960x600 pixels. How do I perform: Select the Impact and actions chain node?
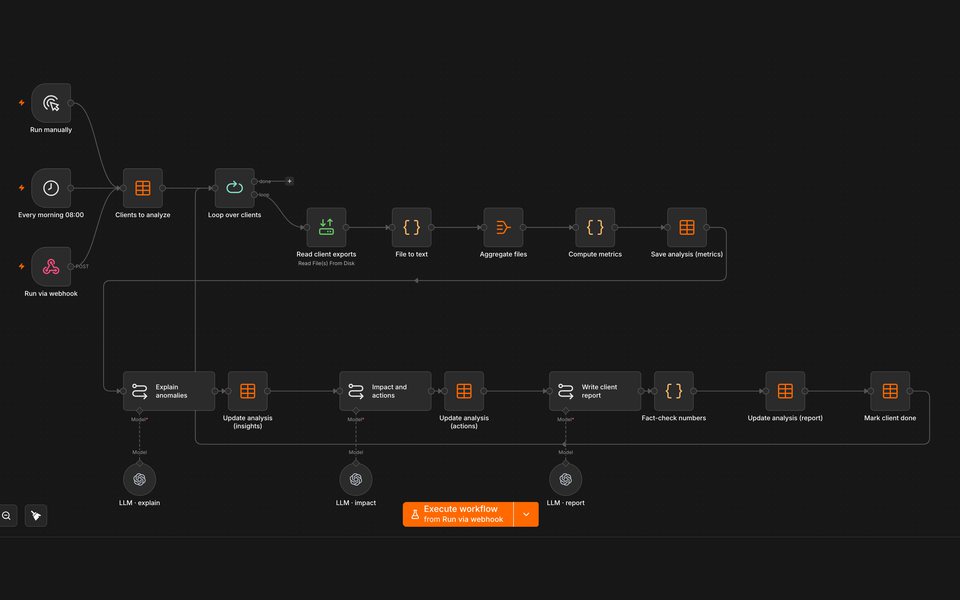click(x=385, y=391)
